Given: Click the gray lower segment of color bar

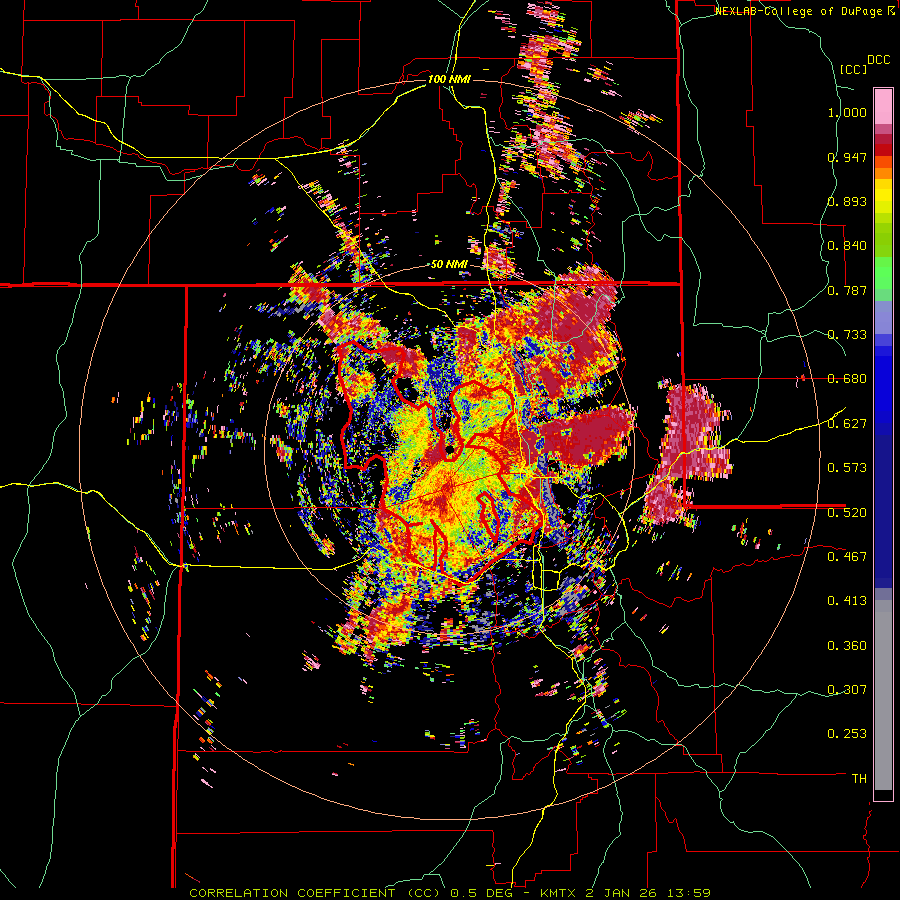Looking at the screenshot, I should coord(883,695).
